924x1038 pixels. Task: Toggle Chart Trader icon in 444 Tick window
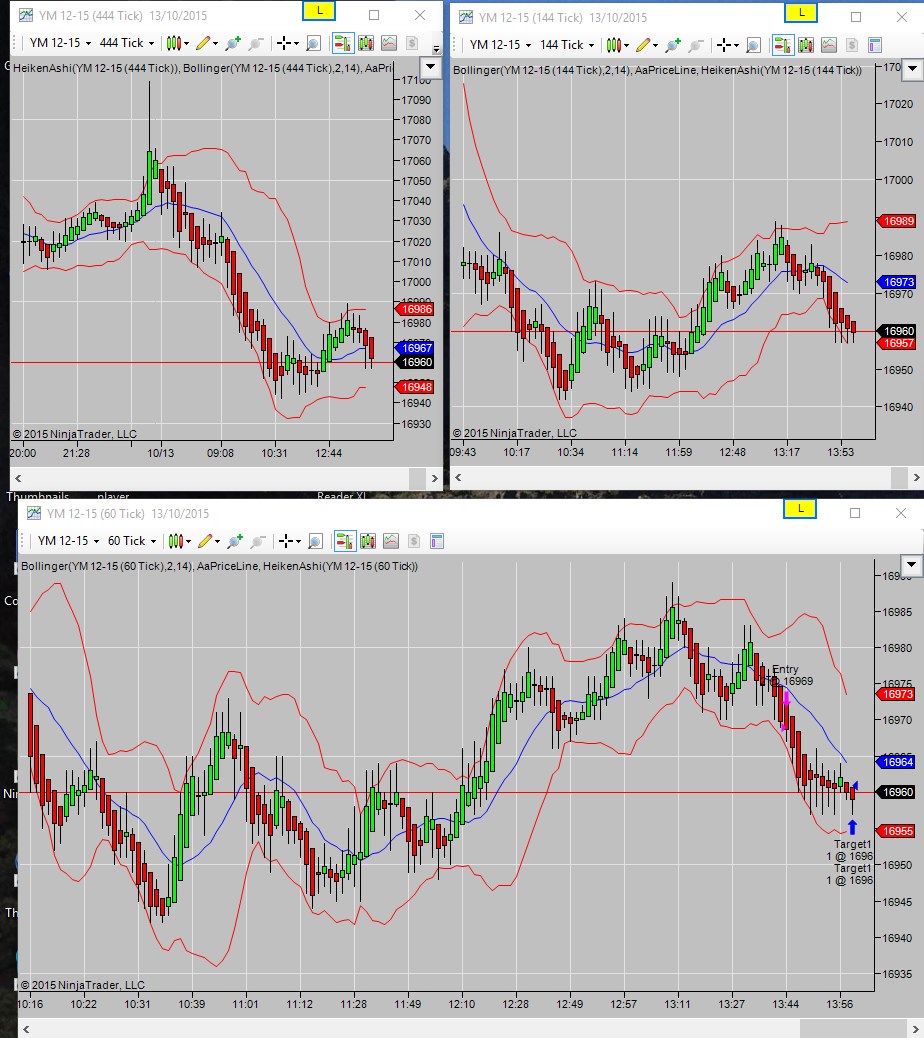click(342, 44)
